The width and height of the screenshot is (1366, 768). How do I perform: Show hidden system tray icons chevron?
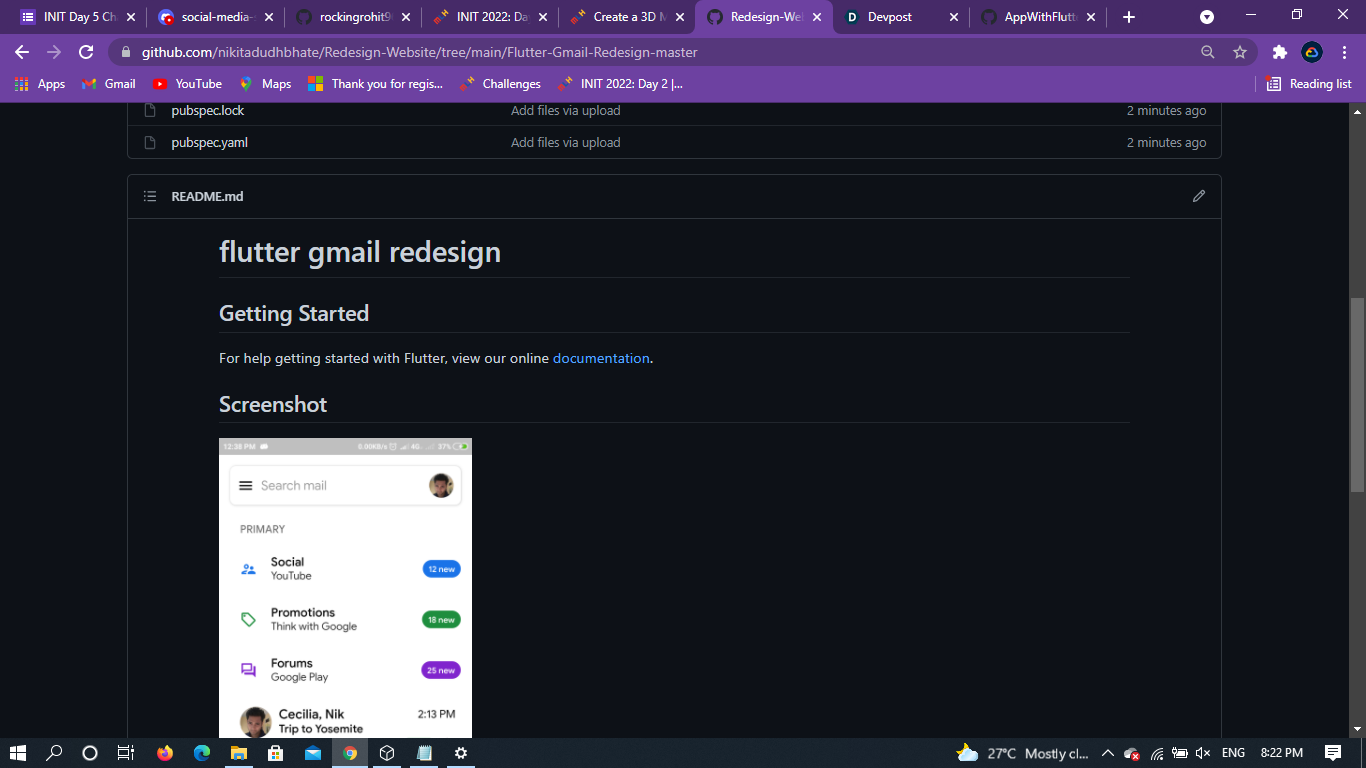[1107, 753]
